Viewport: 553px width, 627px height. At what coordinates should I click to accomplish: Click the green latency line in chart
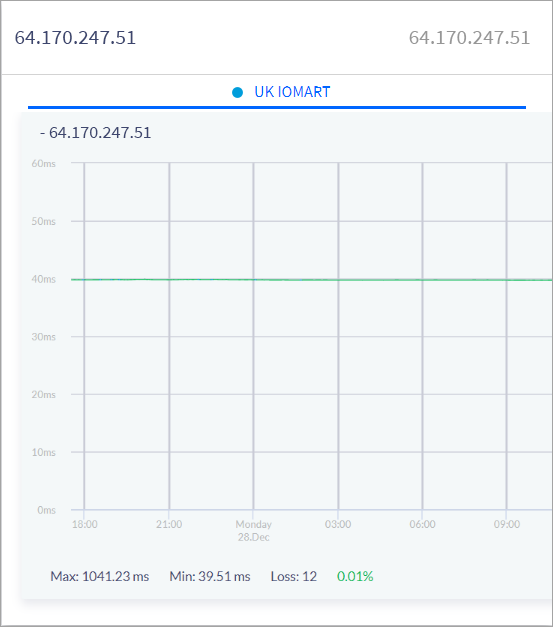[312, 280]
